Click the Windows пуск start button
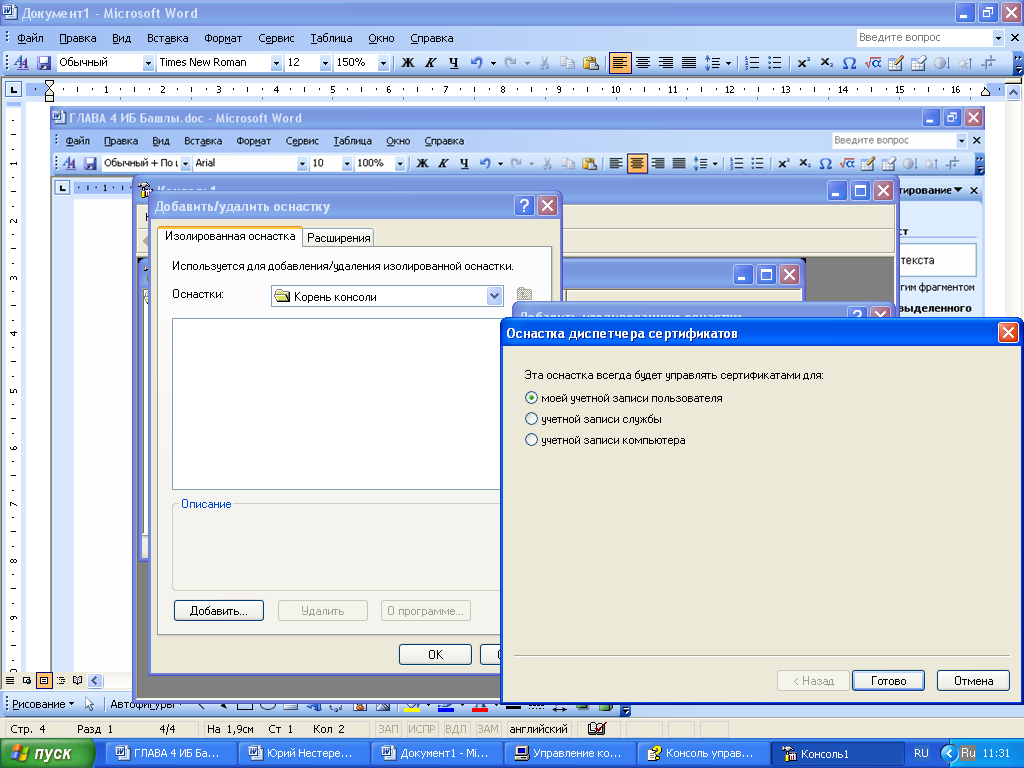Image resolution: width=1024 pixels, height=768 pixels. tap(46, 753)
